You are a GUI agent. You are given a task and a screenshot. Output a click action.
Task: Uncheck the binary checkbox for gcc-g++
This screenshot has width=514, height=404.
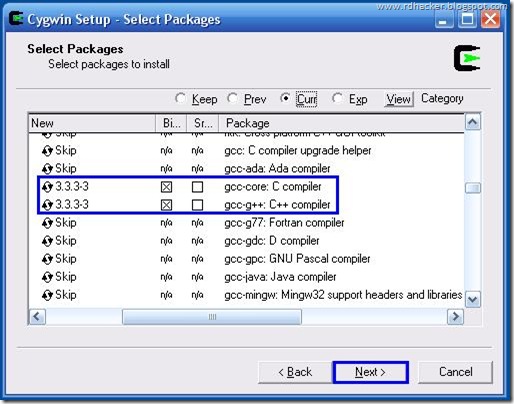166,205
